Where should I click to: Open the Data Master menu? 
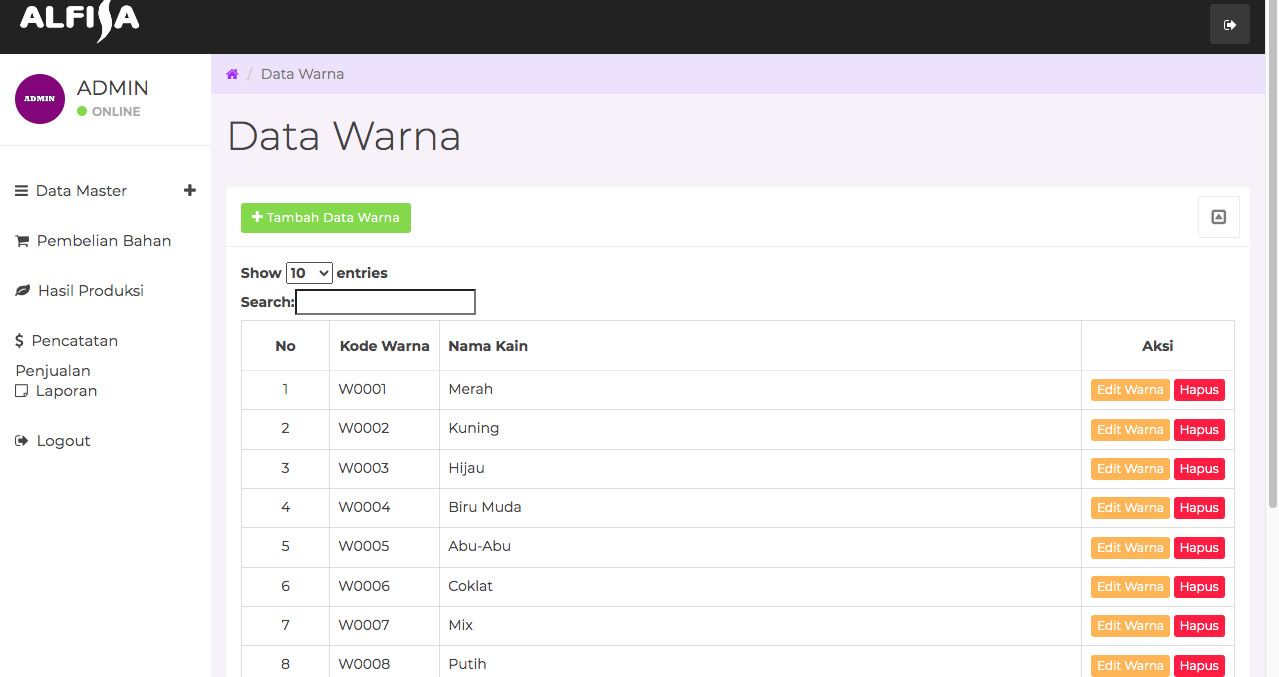(80, 191)
